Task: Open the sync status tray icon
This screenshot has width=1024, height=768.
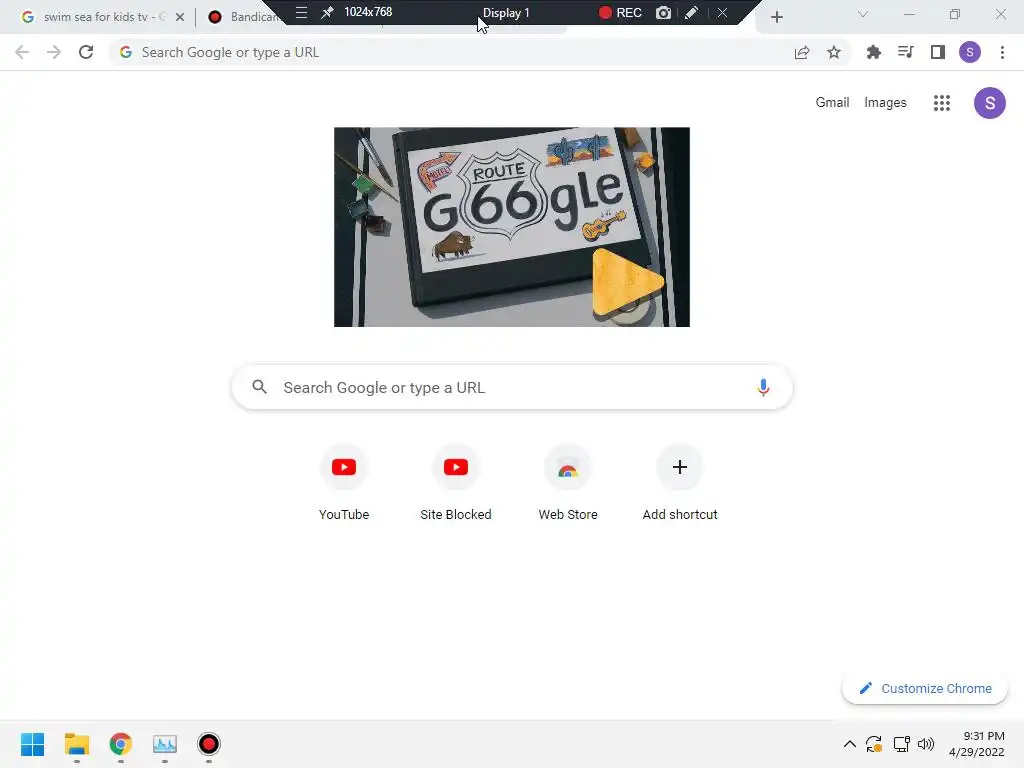Action: pyautogui.click(x=874, y=744)
